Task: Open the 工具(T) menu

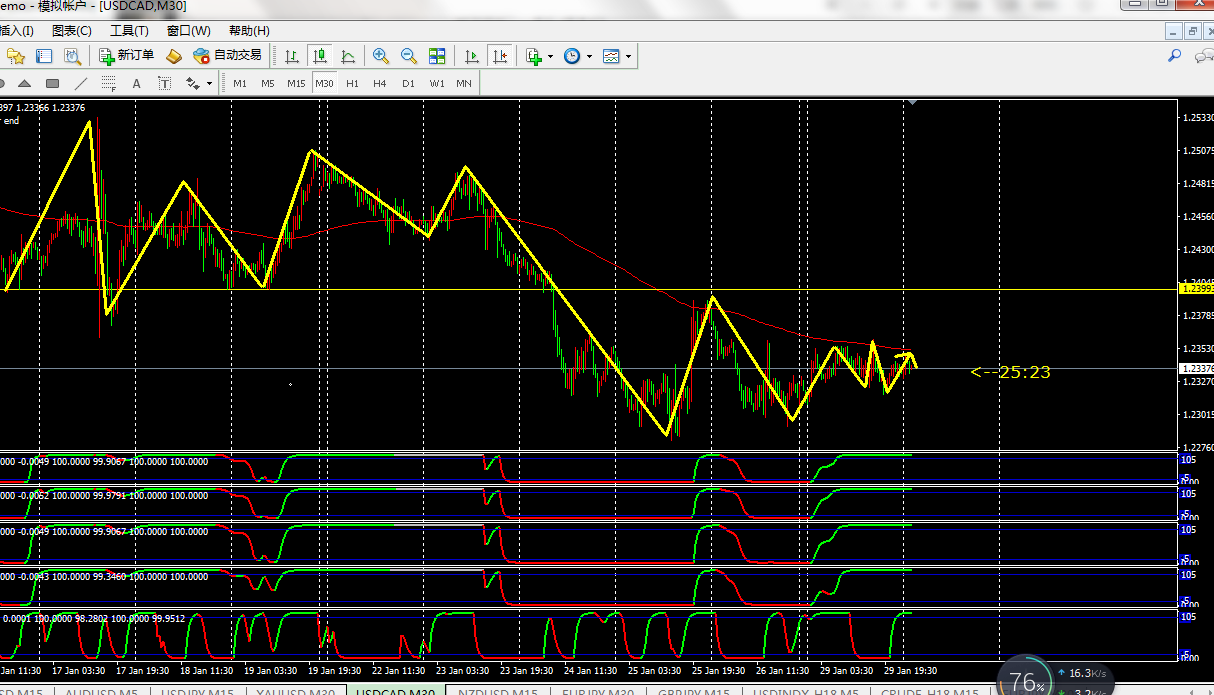Action: [129, 31]
